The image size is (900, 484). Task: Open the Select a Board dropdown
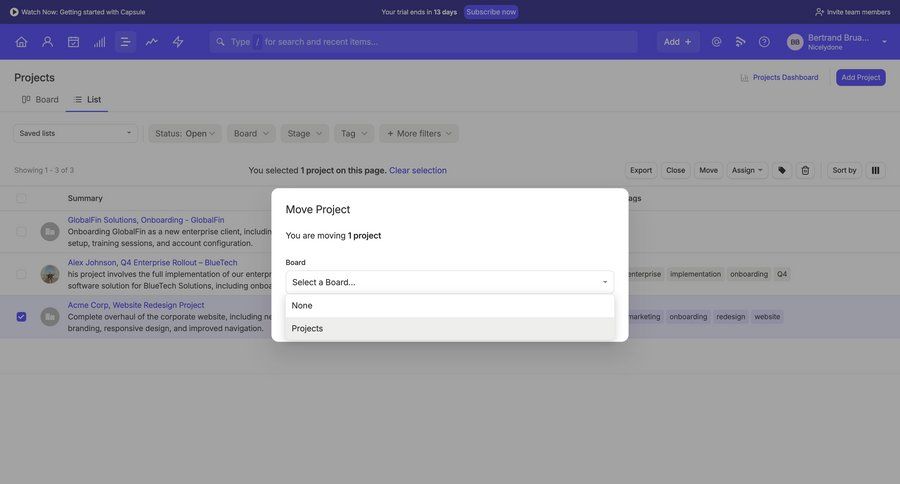tap(449, 282)
